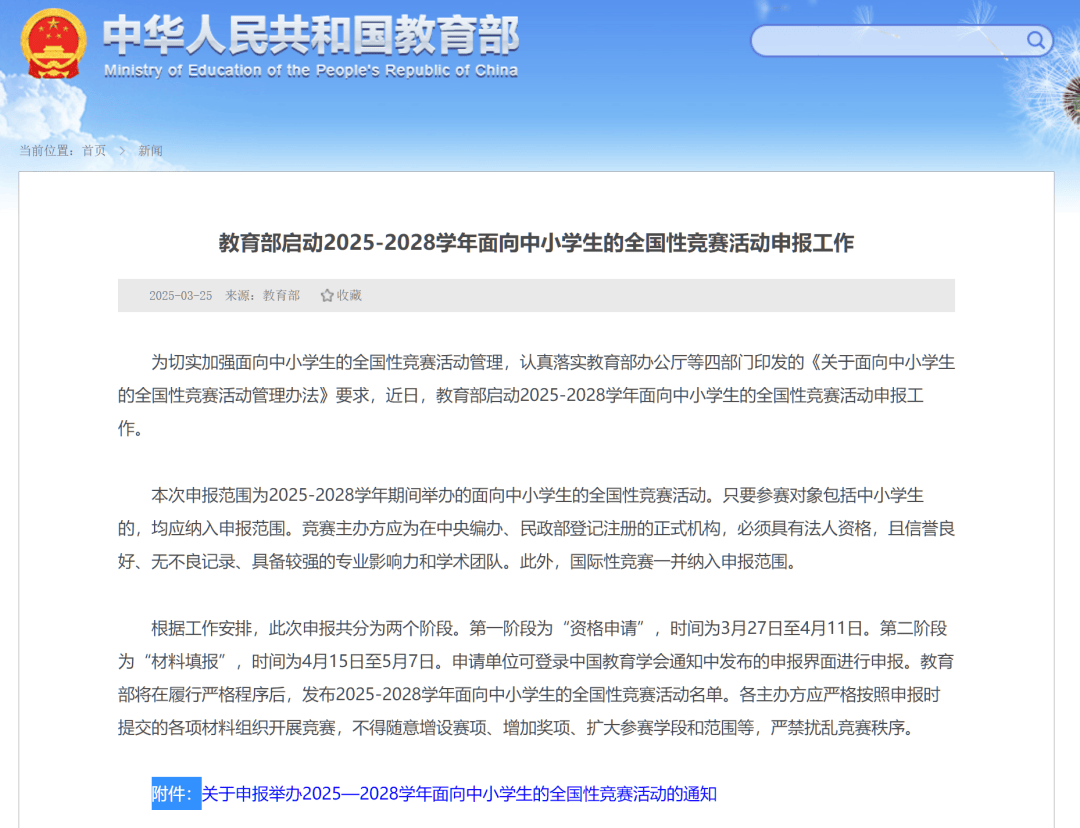Viewport: 1080px width, 828px height.
Task: Click the paragraph beginning 本次申报范围为2025-2028学年
Action: click(536, 528)
